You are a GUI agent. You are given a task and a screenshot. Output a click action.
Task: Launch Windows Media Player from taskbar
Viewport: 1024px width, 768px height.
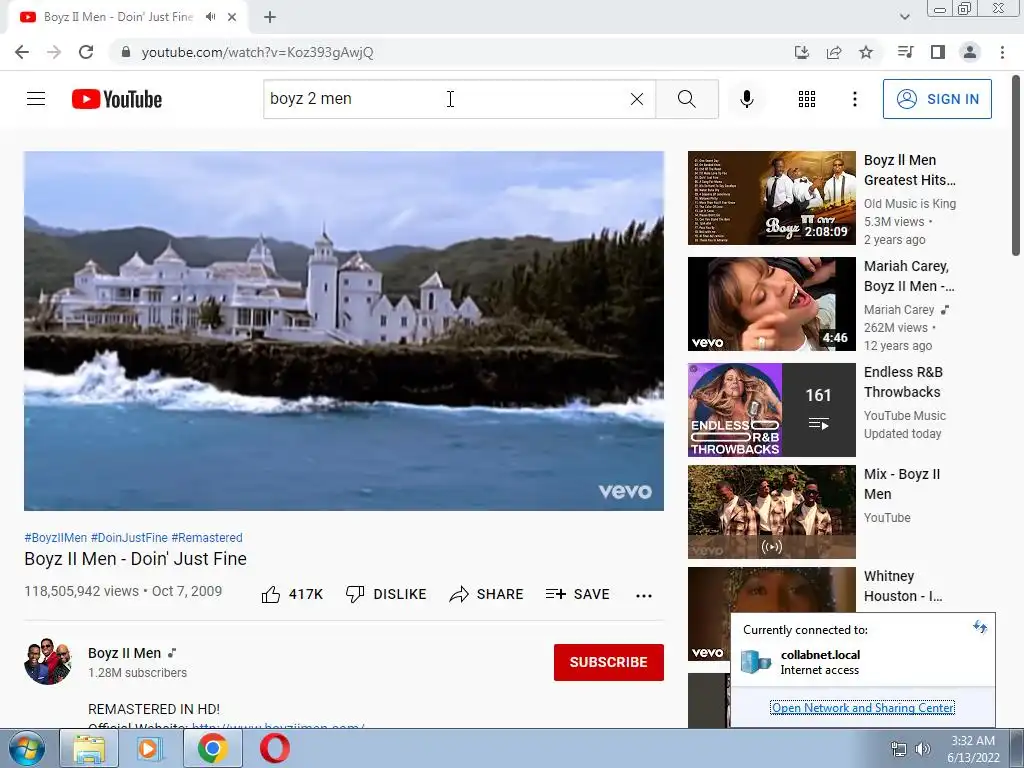click(x=150, y=748)
